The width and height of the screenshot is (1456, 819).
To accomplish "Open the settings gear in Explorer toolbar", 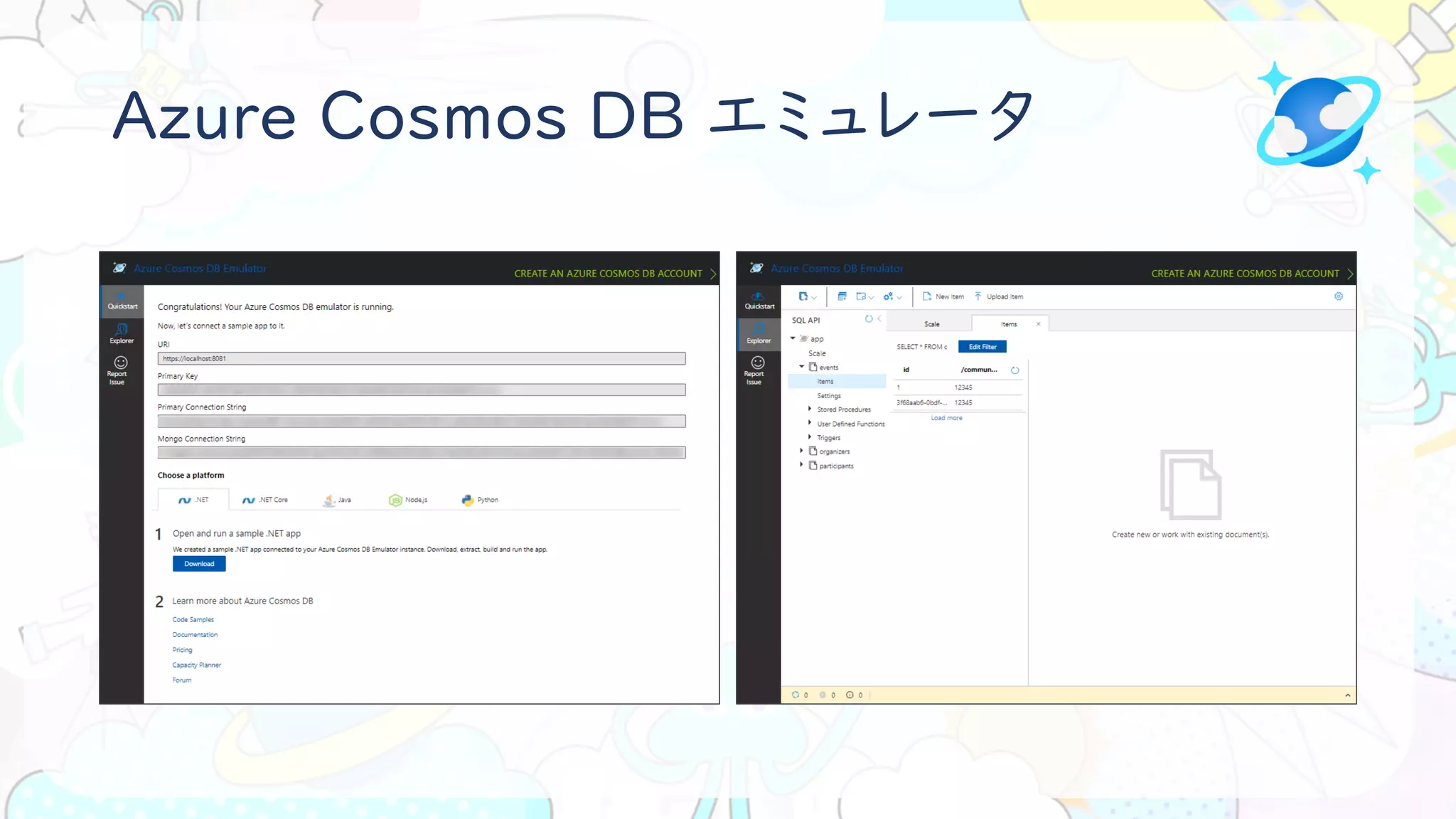I will [x=1339, y=296].
